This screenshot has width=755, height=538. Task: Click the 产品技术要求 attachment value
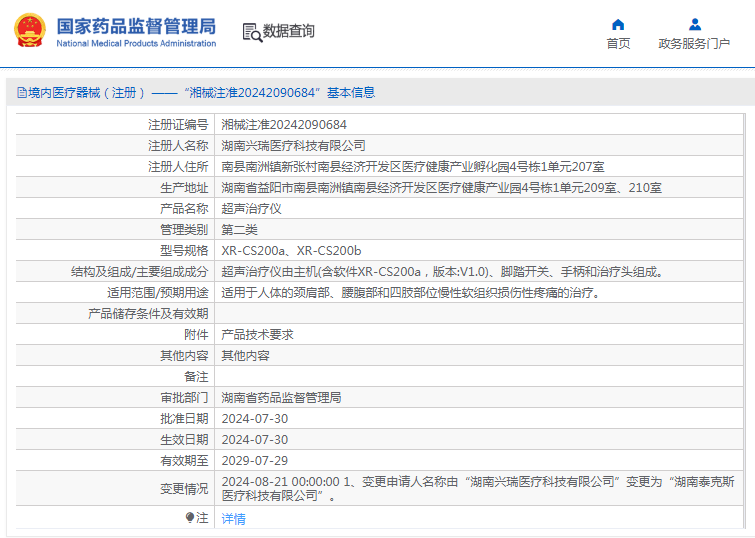click(258, 335)
